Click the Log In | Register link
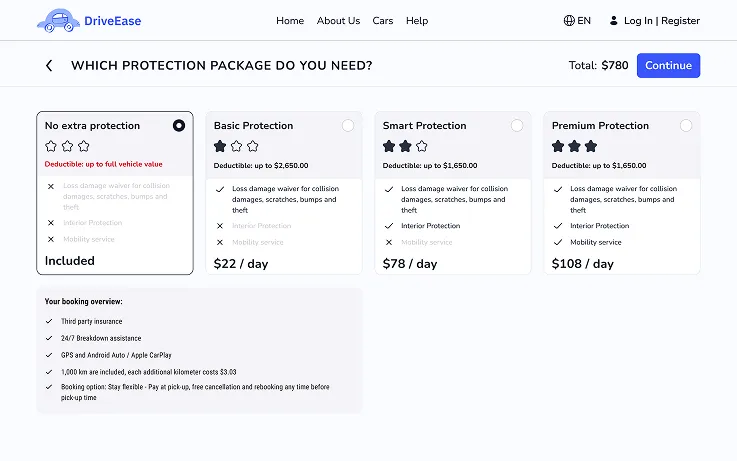Image resolution: width=737 pixels, height=461 pixels. pos(661,20)
